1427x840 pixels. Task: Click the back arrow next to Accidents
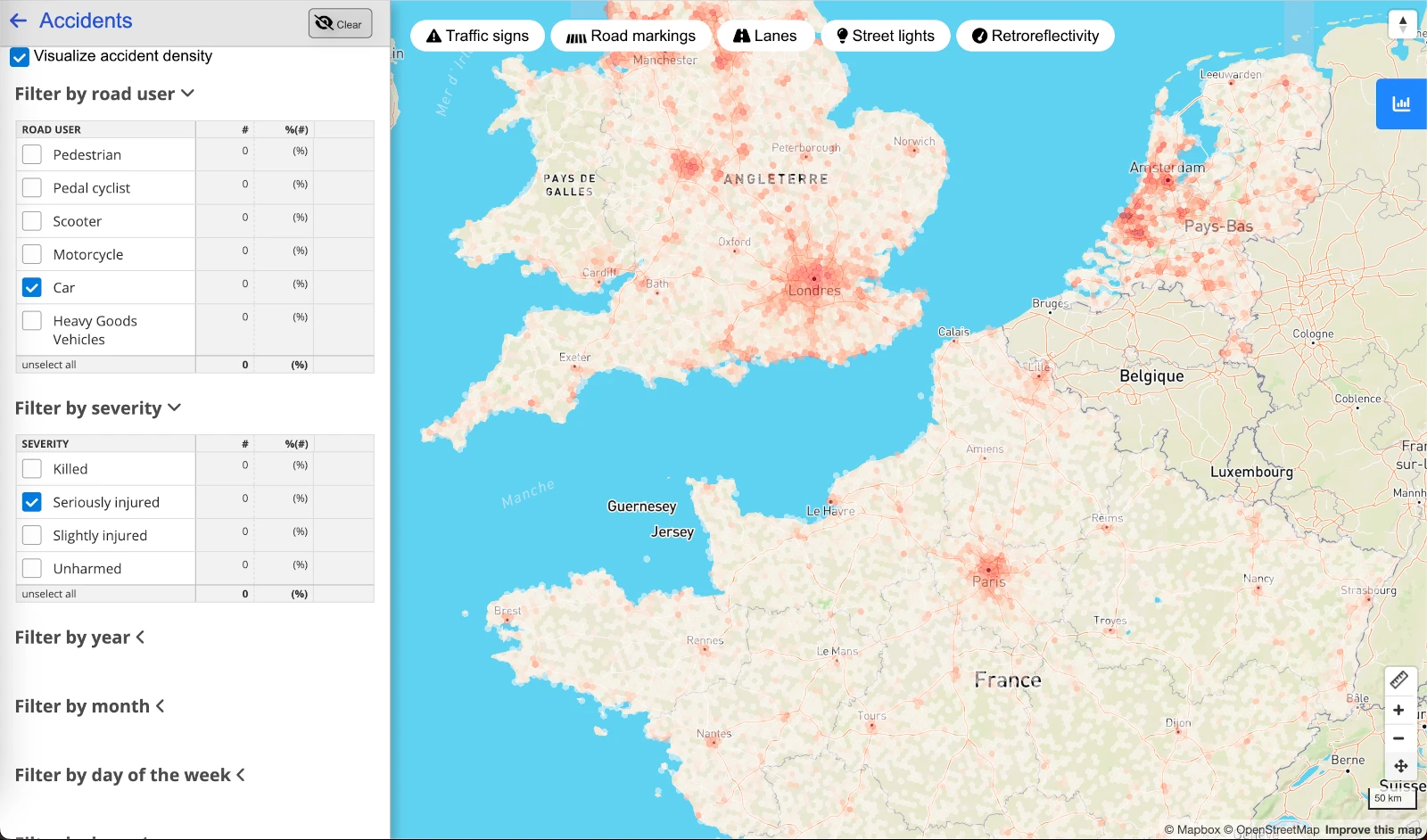pos(19,21)
